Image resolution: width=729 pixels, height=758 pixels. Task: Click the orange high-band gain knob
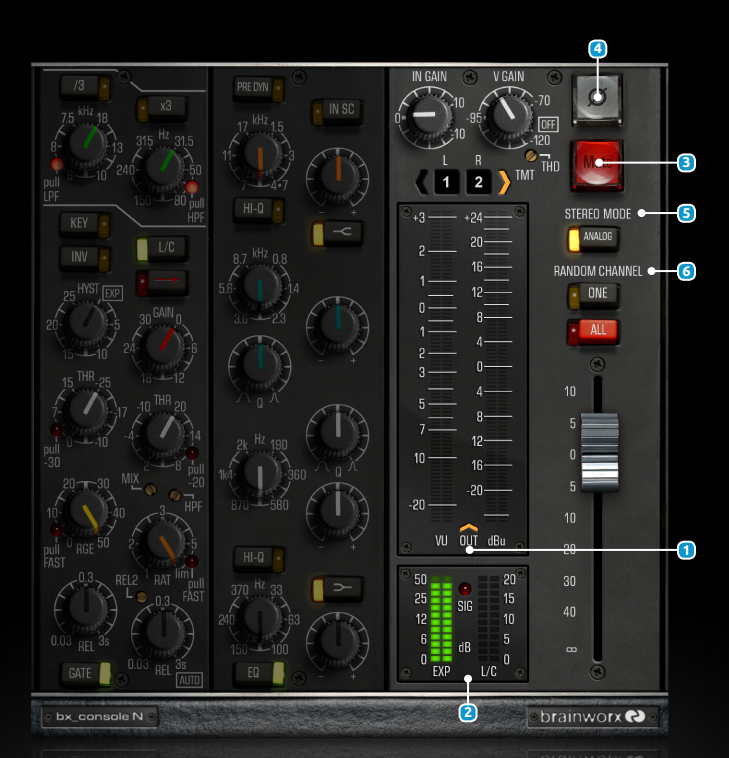pos(337,175)
